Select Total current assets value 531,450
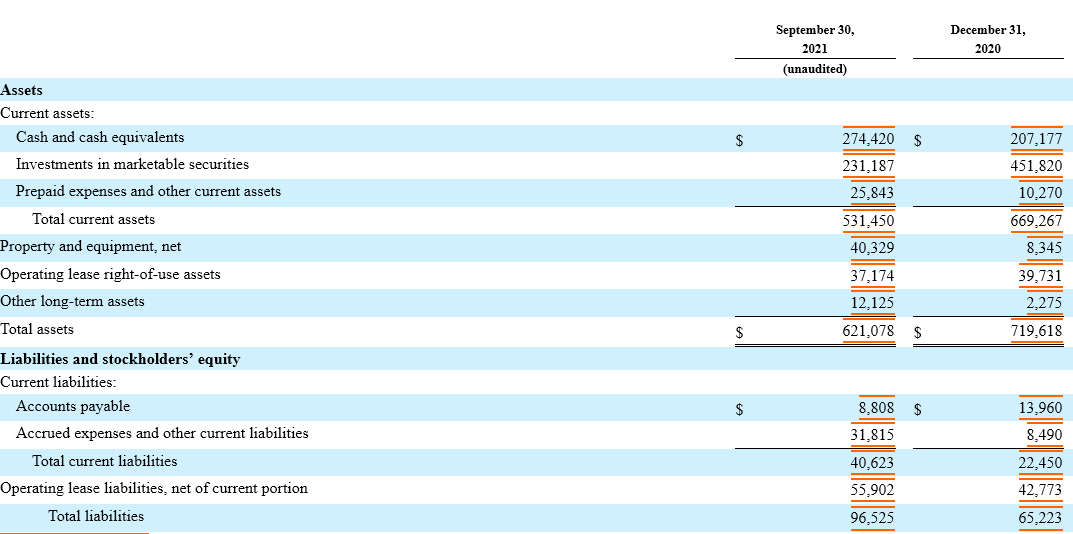The image size is (1073, 534). [x=868, y=220]
